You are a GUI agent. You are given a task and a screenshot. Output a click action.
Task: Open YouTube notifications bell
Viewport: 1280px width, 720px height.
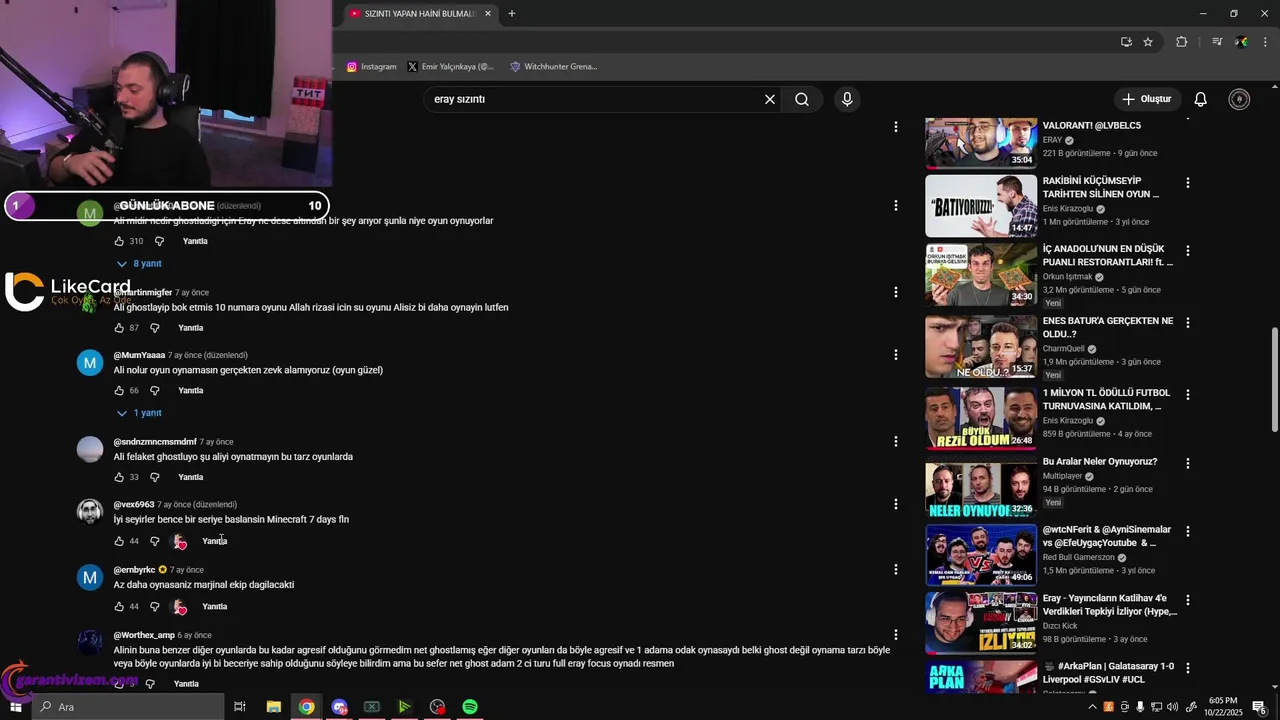pyautogui.click(x=1201, y=99)
